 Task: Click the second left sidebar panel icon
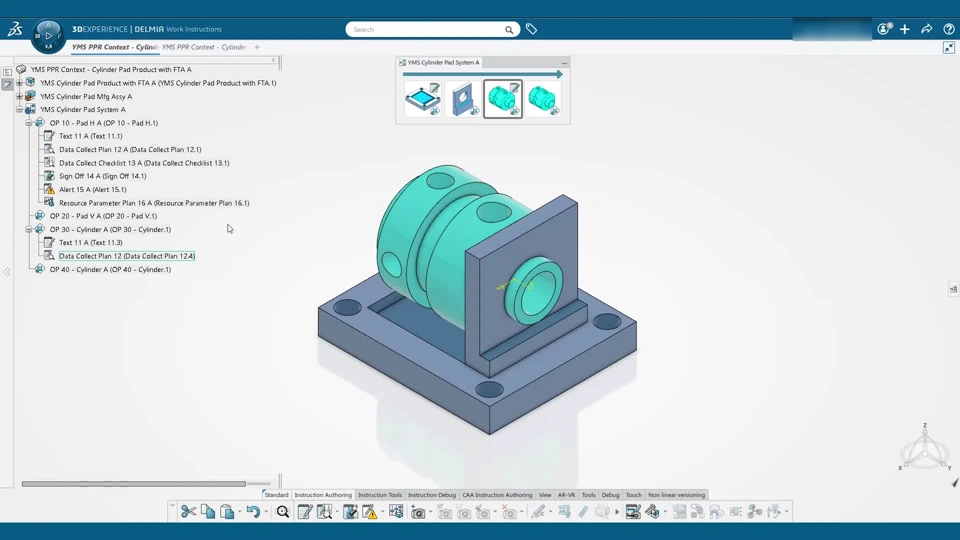[7, 85]
